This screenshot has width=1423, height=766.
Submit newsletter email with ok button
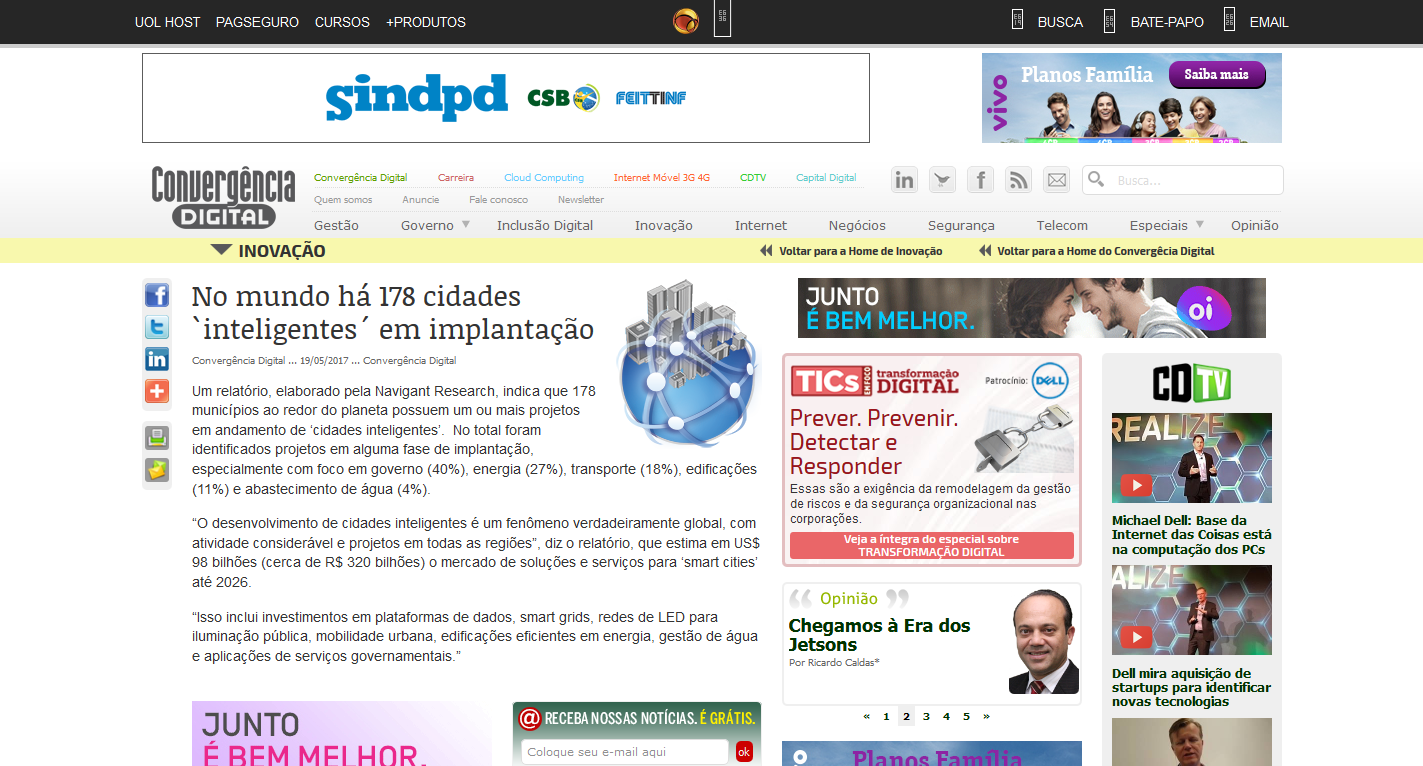click(744, 752)
